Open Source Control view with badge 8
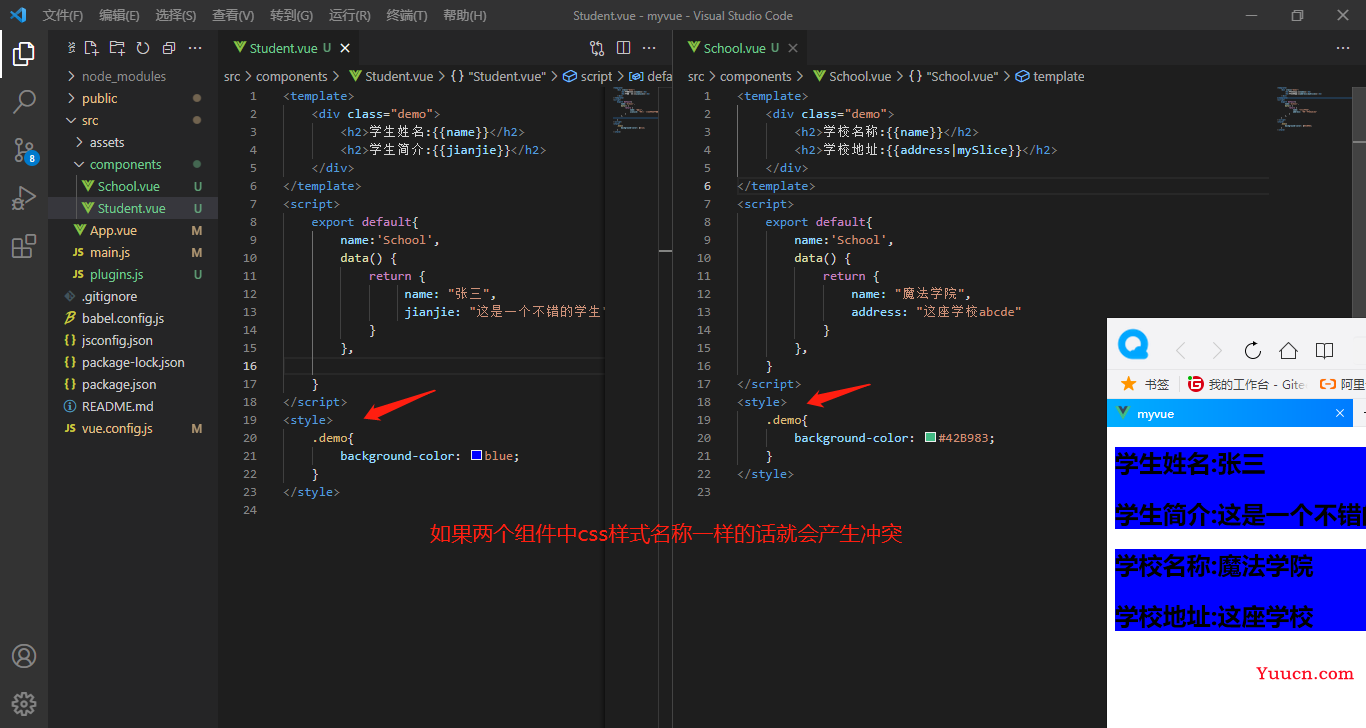The image size is (1366, 728). (x=24, y=150)
